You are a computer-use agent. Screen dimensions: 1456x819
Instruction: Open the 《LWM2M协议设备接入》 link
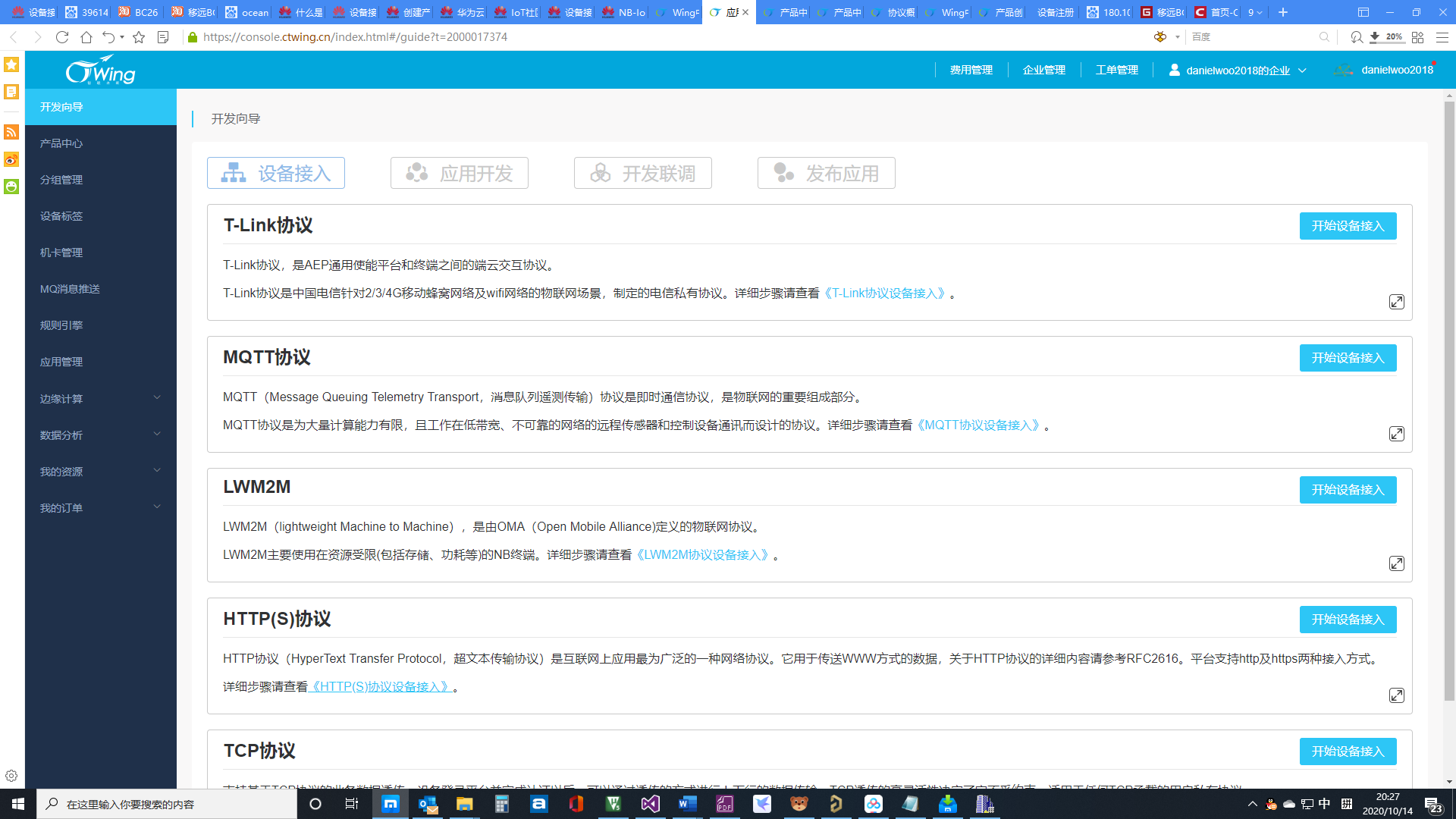click(x=704, y=554)
